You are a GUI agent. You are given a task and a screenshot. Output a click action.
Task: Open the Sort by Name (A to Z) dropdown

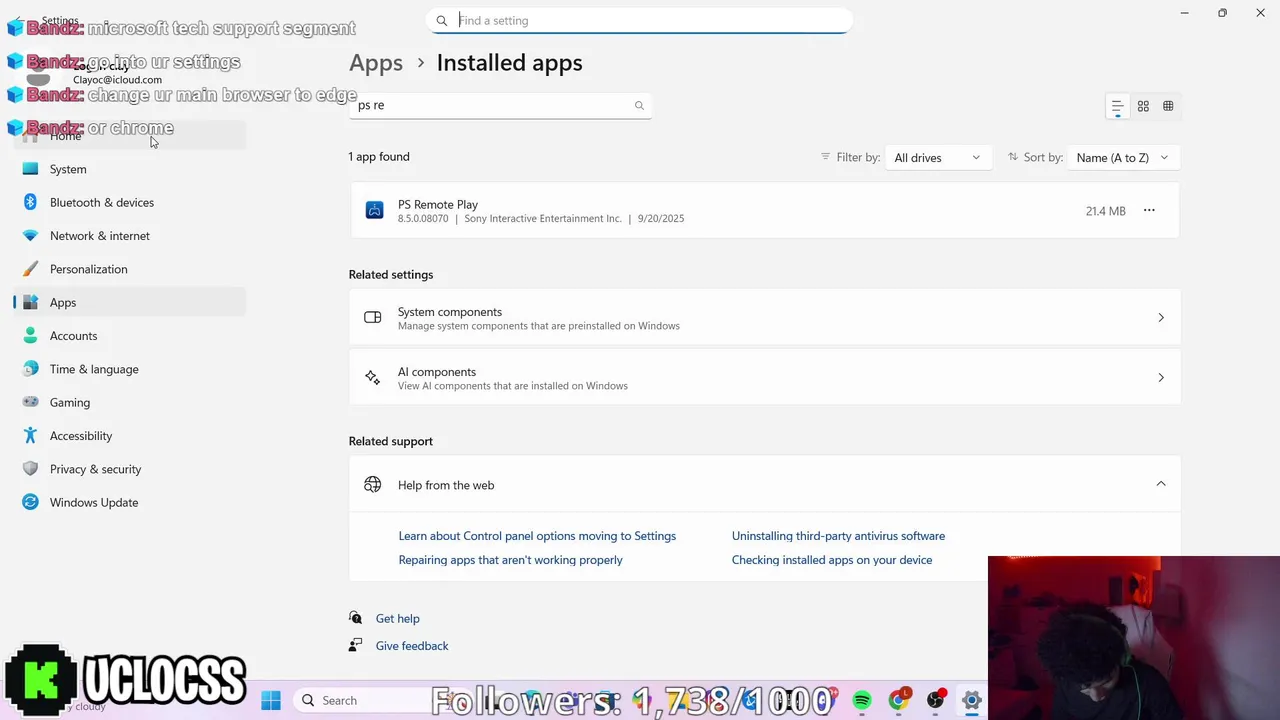click(1123, 157)
